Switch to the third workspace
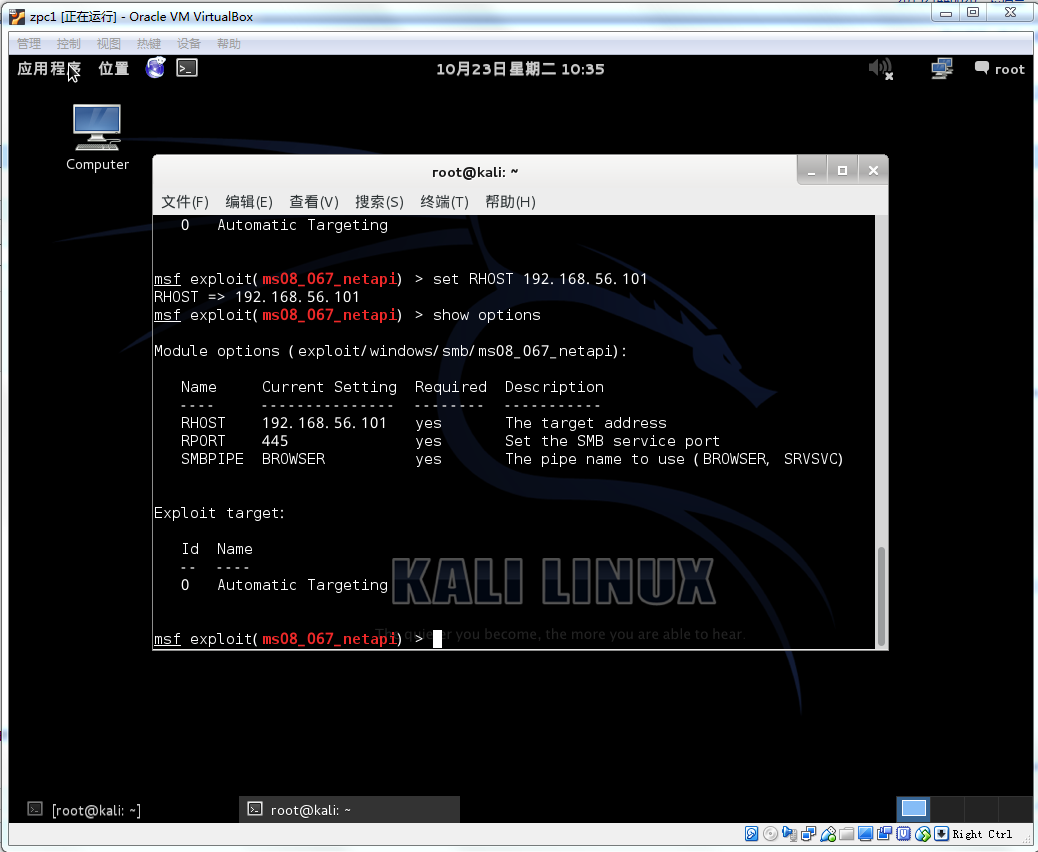 pyautogui.click(x=981, y=809)
